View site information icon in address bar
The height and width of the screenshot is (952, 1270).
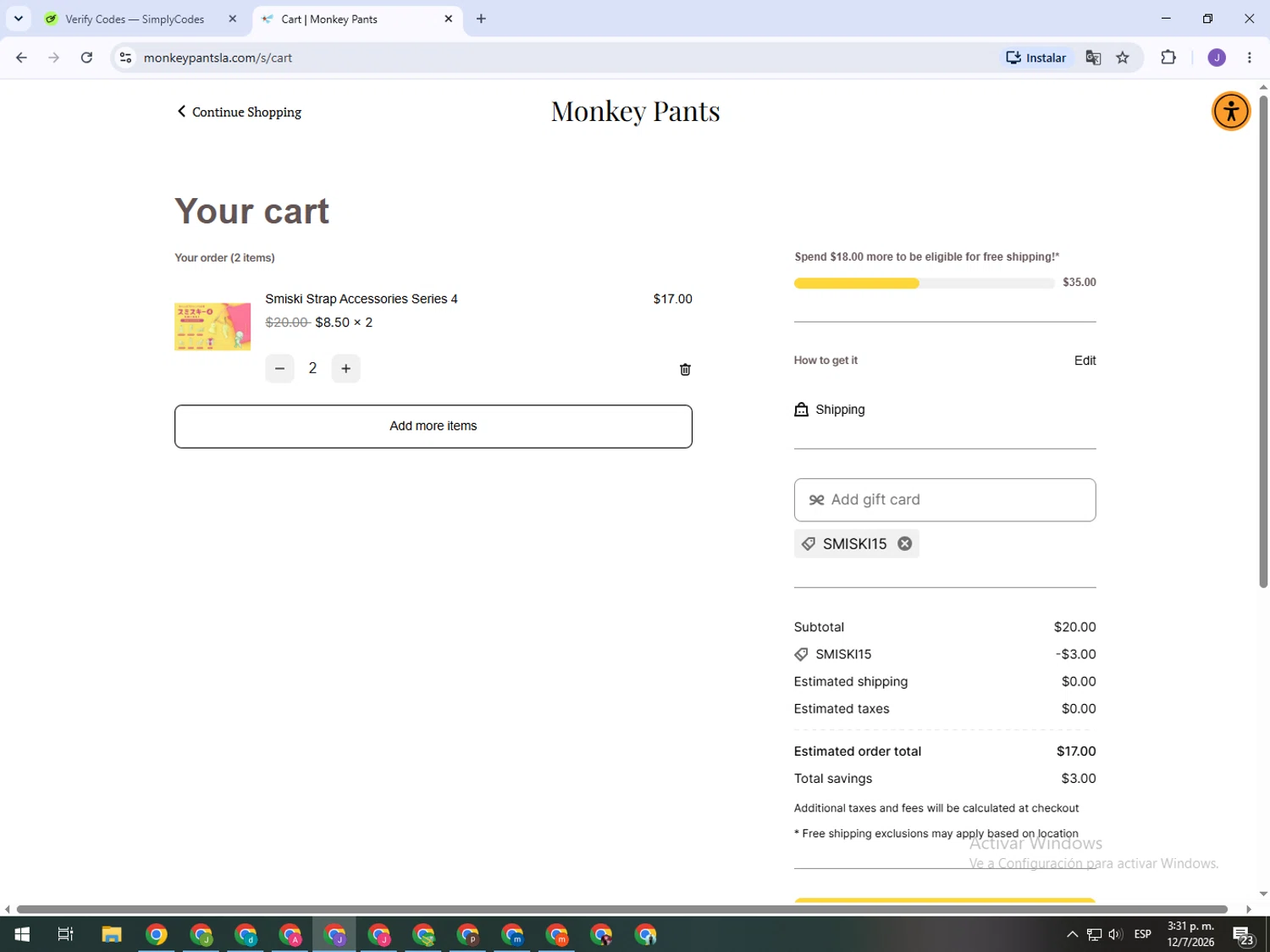pyautogui.click(x=125, y=58)
